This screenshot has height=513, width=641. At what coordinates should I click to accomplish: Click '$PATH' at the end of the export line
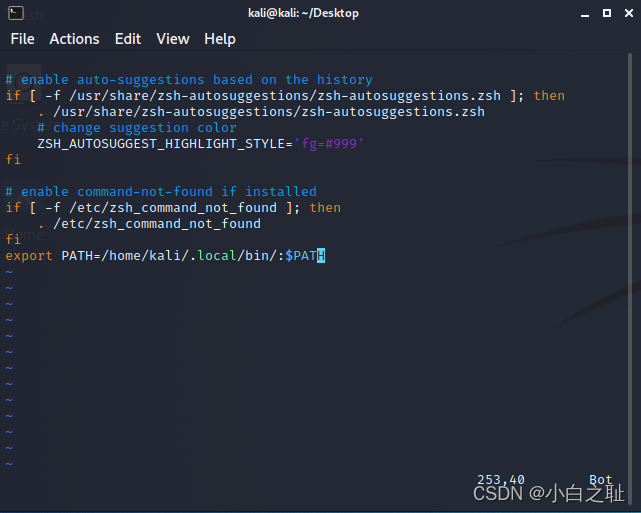coord(305,256)
